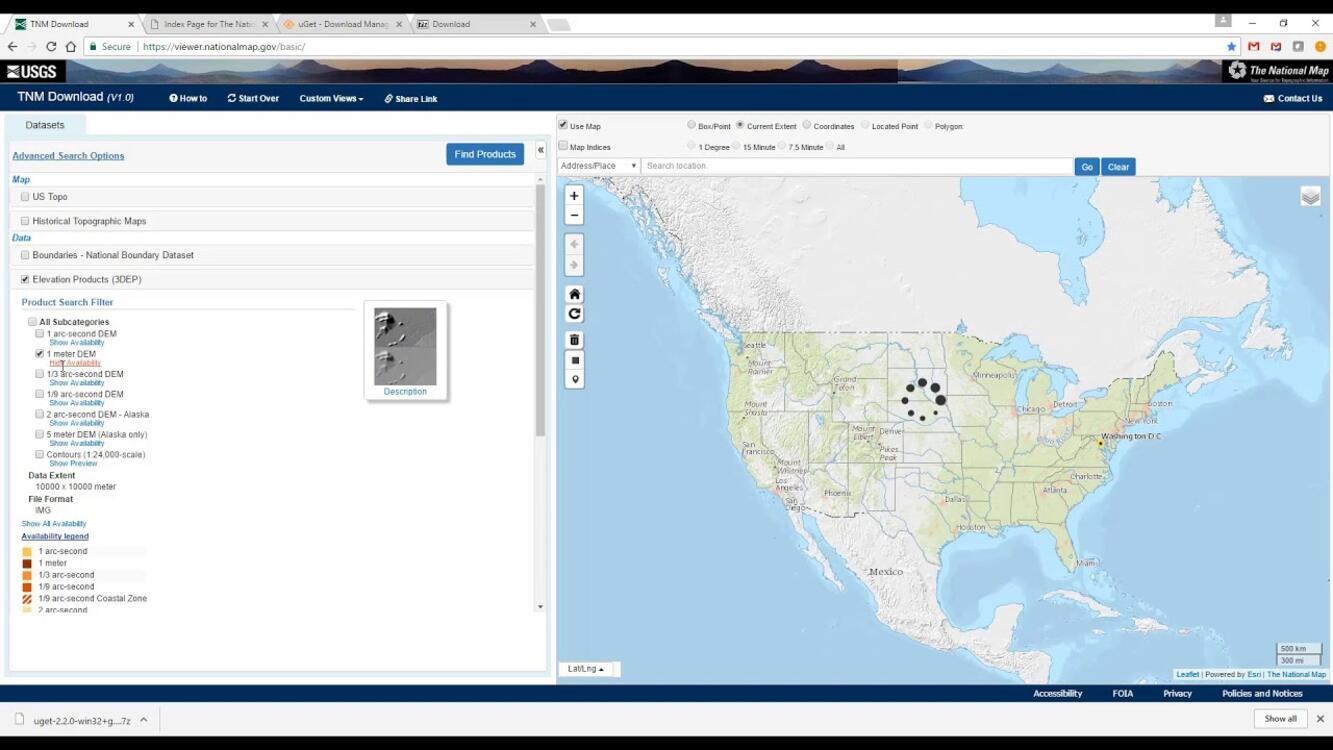Viewport: 1333px width, 750px height.
Task: Zoom in on the map
Action: coord(574,196)
